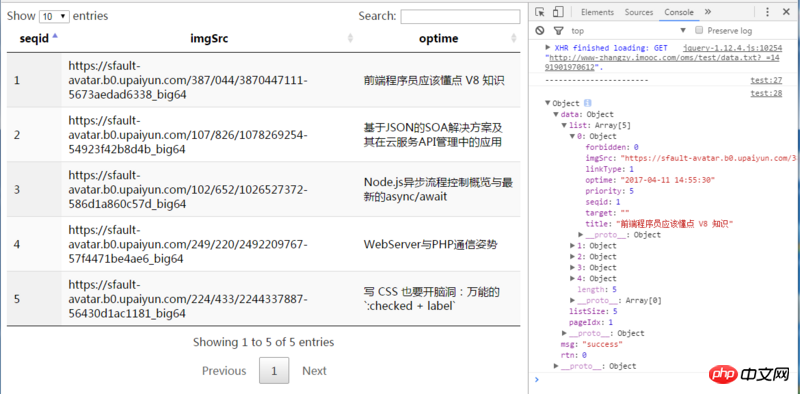Click the imgSrc URL containing 107/826
Viewport: 800px width, 394px height.
coord(188,135)
